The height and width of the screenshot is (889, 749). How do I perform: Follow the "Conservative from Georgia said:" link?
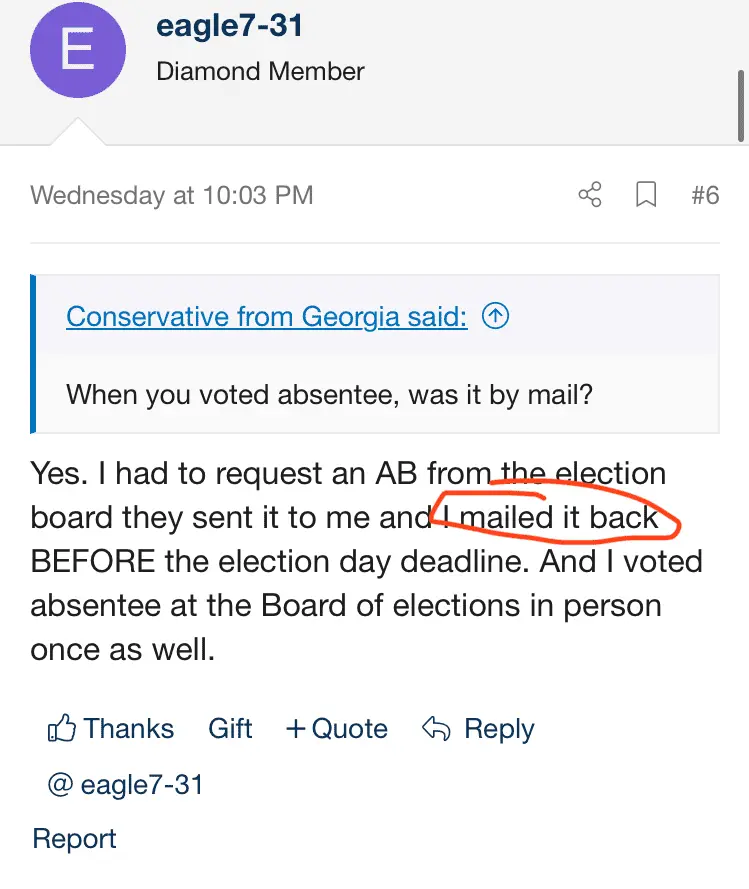[x=267, y=317]
